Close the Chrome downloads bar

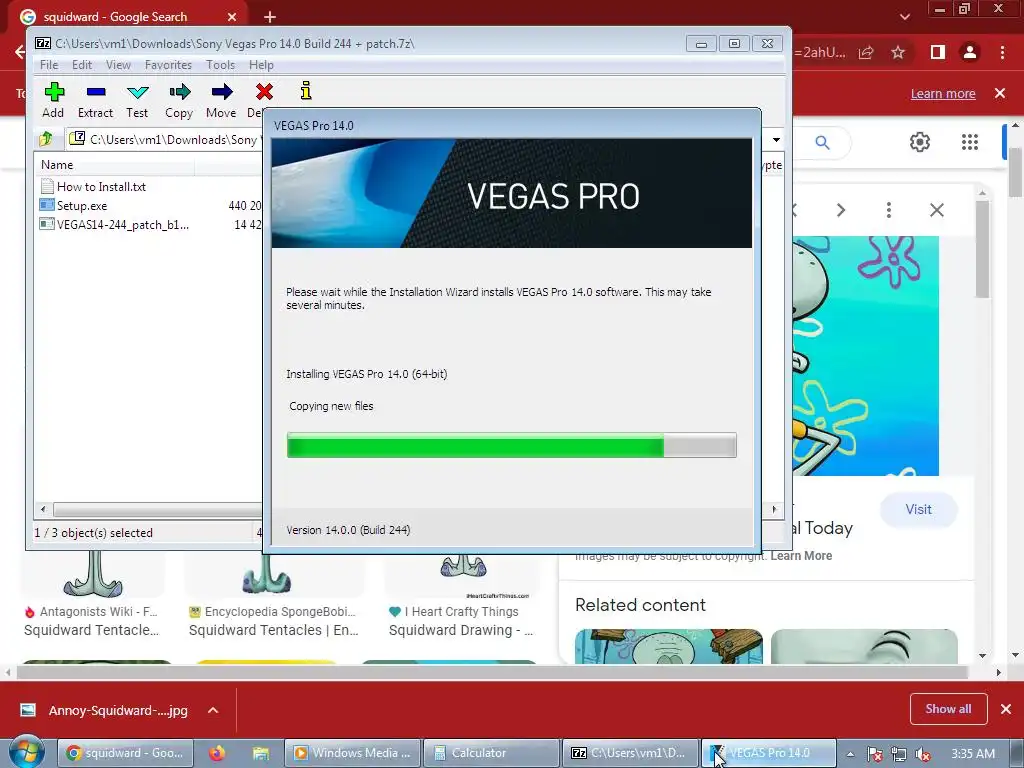[x=1006, y=709]
